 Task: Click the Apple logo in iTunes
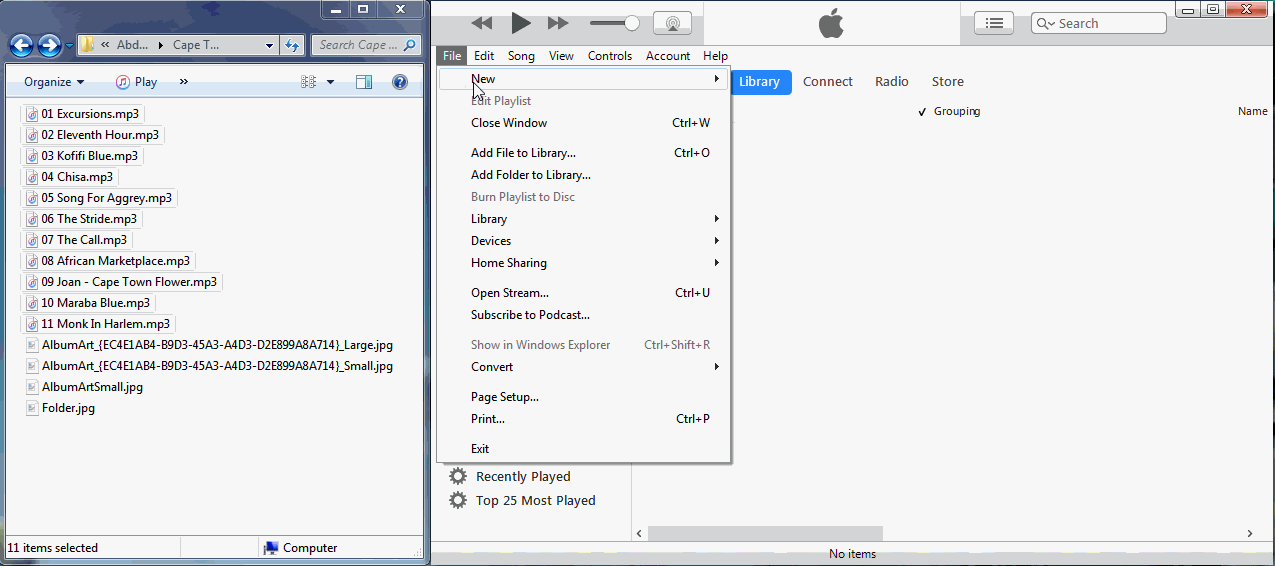[x=831, y=23]
